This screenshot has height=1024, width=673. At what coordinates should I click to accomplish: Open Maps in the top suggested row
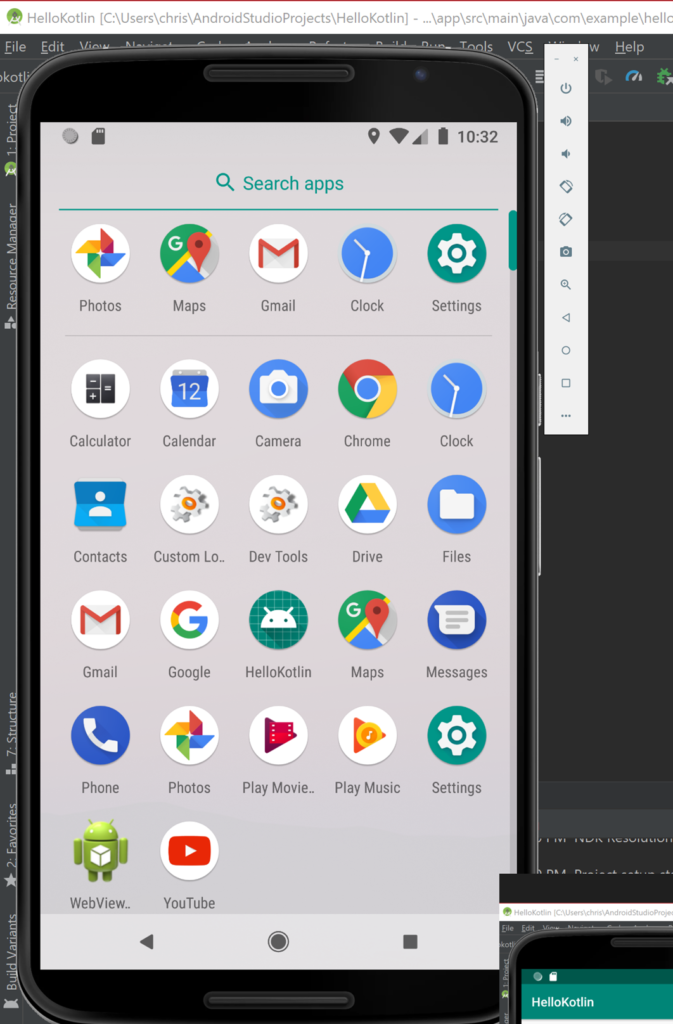[189, 253]
